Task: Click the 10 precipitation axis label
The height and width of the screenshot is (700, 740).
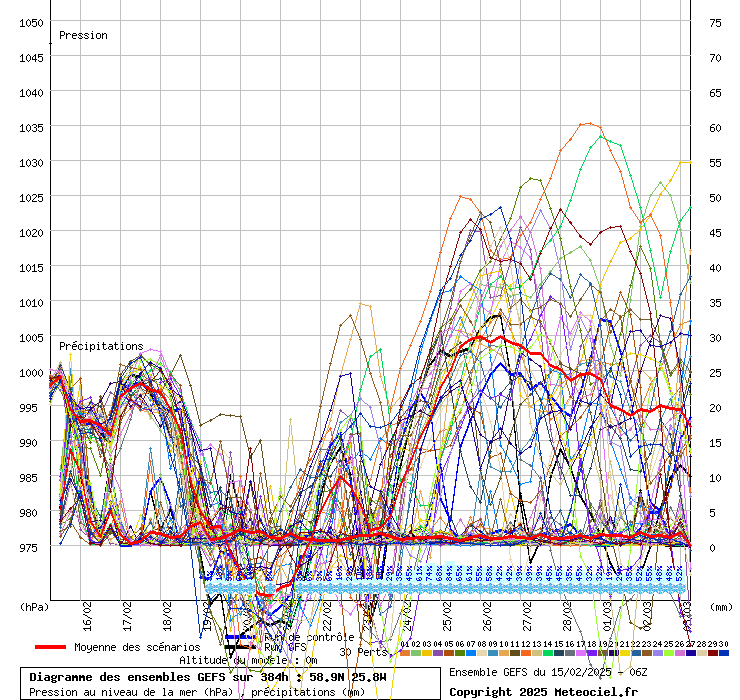Action: click(x=715, y=478)
